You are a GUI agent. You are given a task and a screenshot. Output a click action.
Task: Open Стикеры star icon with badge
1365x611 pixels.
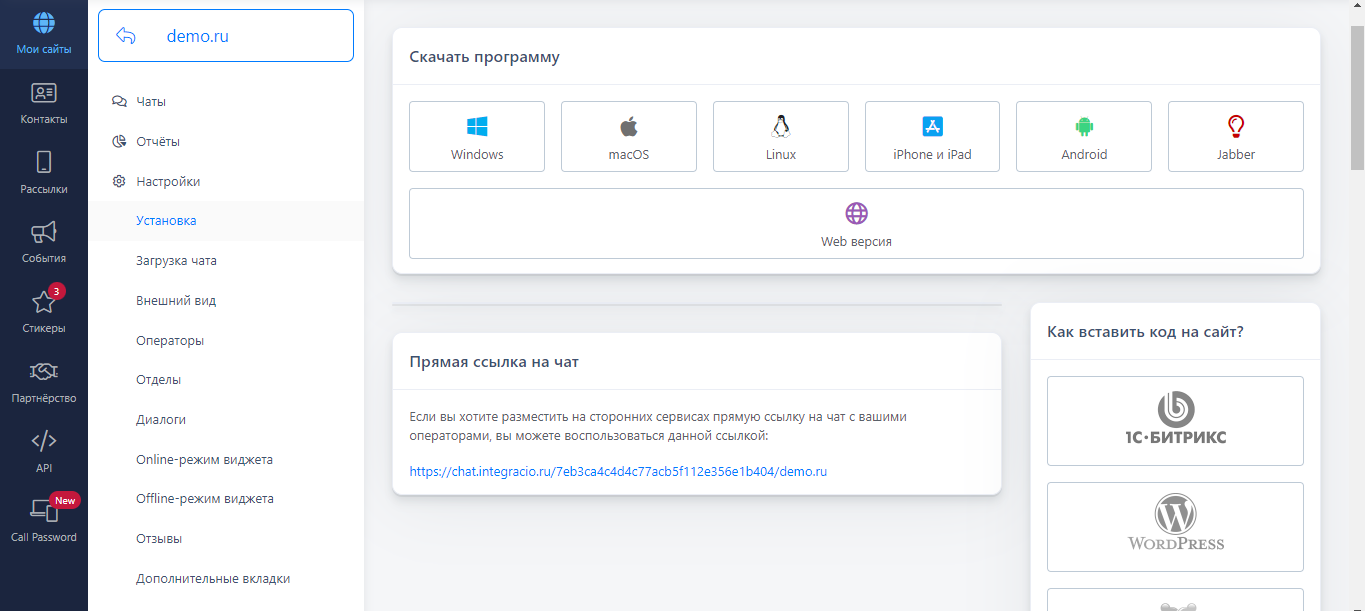[44, 312]
